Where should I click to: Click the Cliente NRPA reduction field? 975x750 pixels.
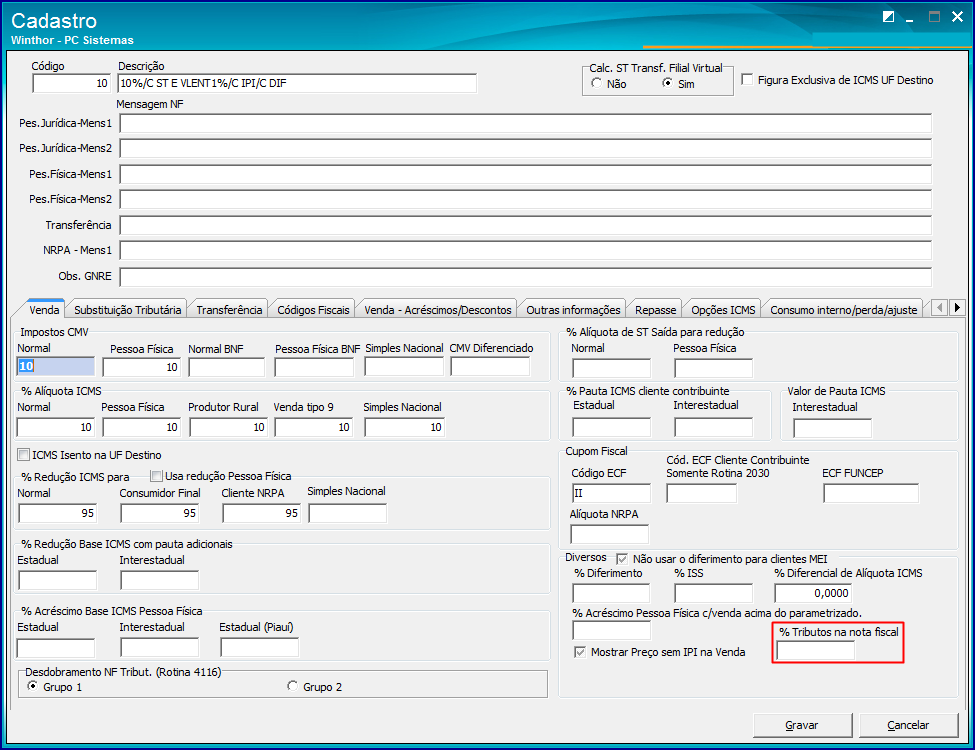pyautogui.click(x=262, y=513)
